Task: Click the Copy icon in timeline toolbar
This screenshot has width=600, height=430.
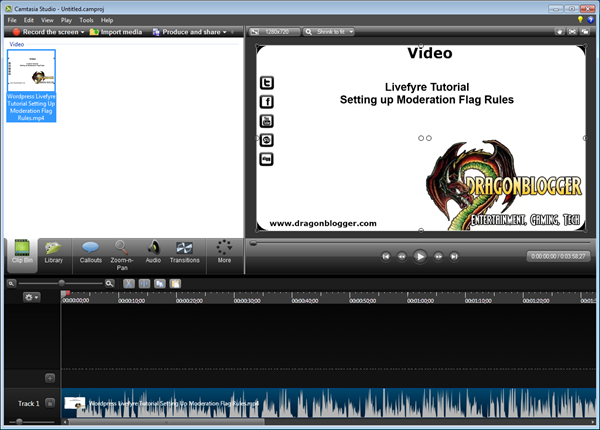Action: (160, 283)
